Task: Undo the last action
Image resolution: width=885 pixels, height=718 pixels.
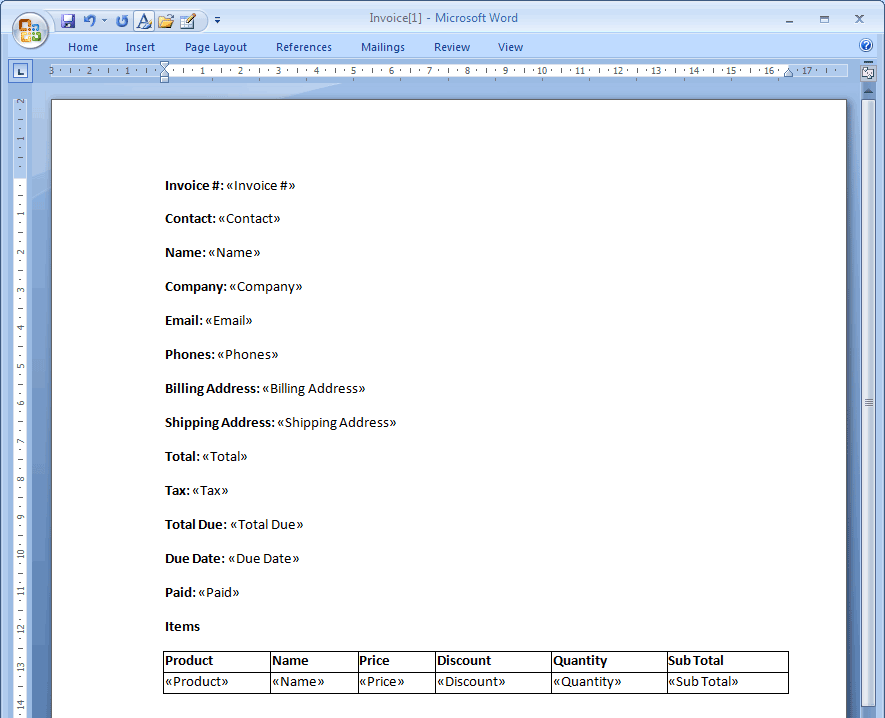Action: coord(89,21)
